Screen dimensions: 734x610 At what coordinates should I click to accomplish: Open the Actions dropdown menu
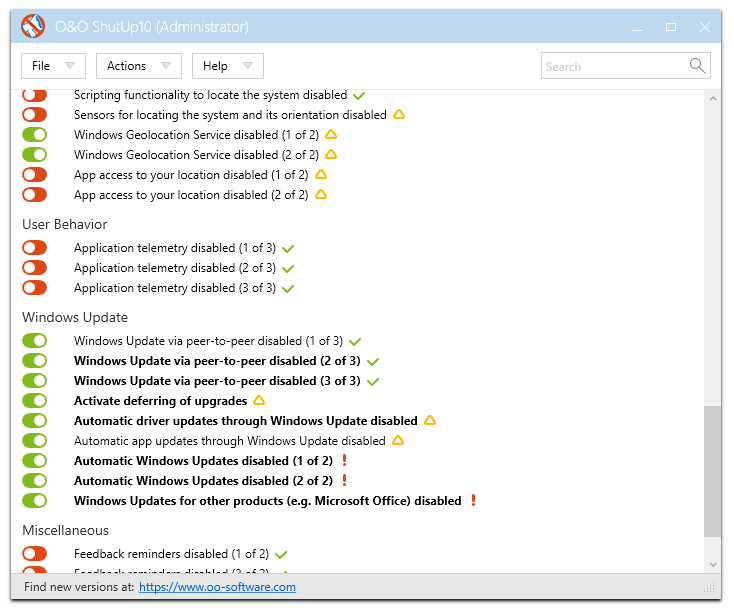139,66
